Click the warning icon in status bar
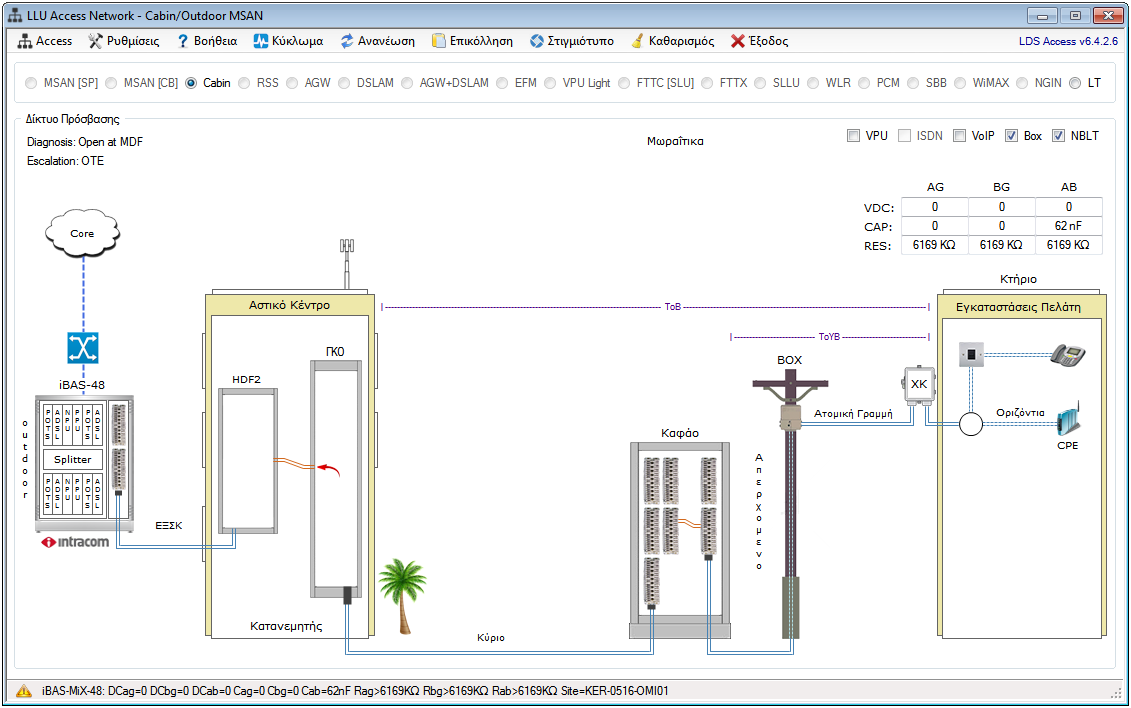Image resolution: width=1131 pixels, height=708 pixels. coord(23,691)
